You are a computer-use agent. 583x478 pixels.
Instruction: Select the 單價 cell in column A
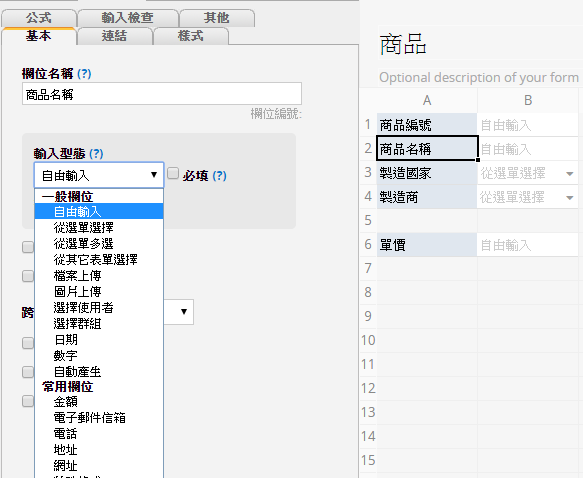(427, 245)
